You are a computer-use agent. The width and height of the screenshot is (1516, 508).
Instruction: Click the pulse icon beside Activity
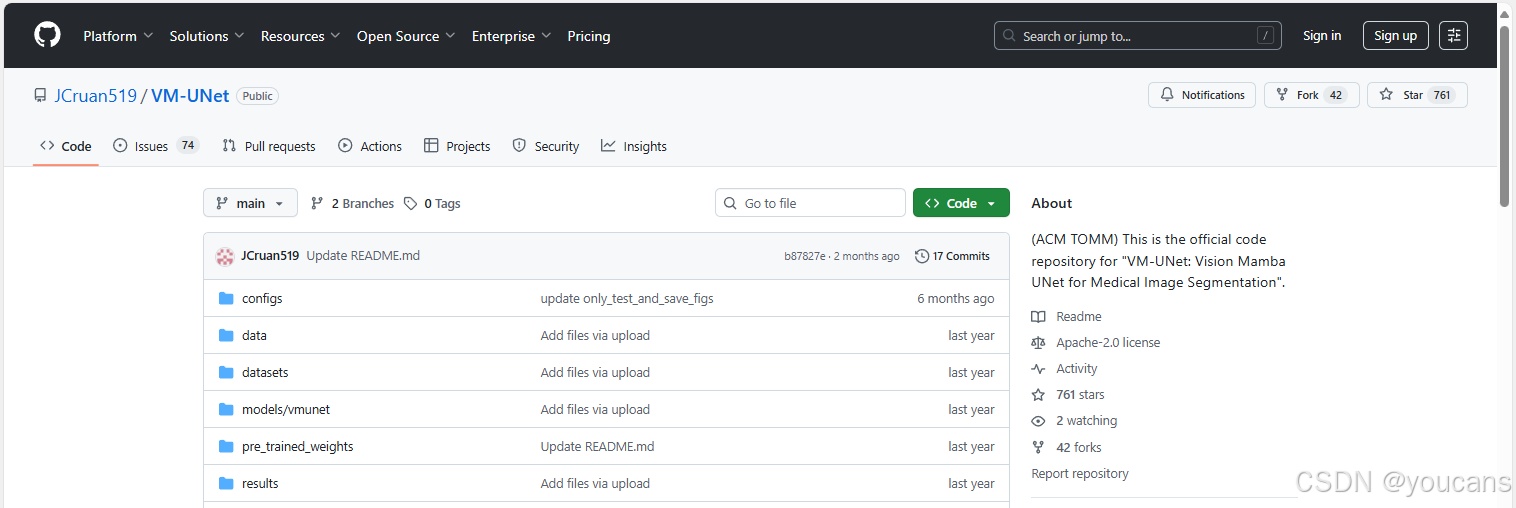(1038, 368)
